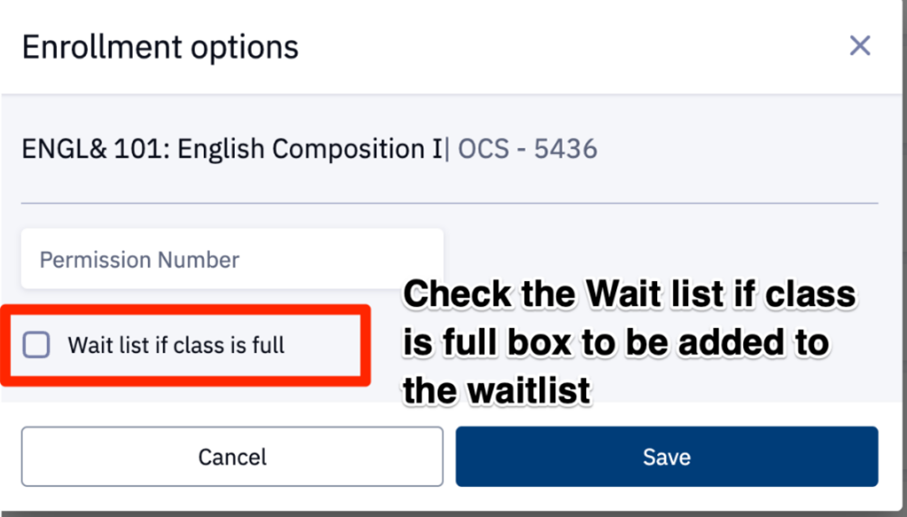Click the Permission Number input field
The width and height of the screenshot is (907, 517).
[x=232, y=260]
